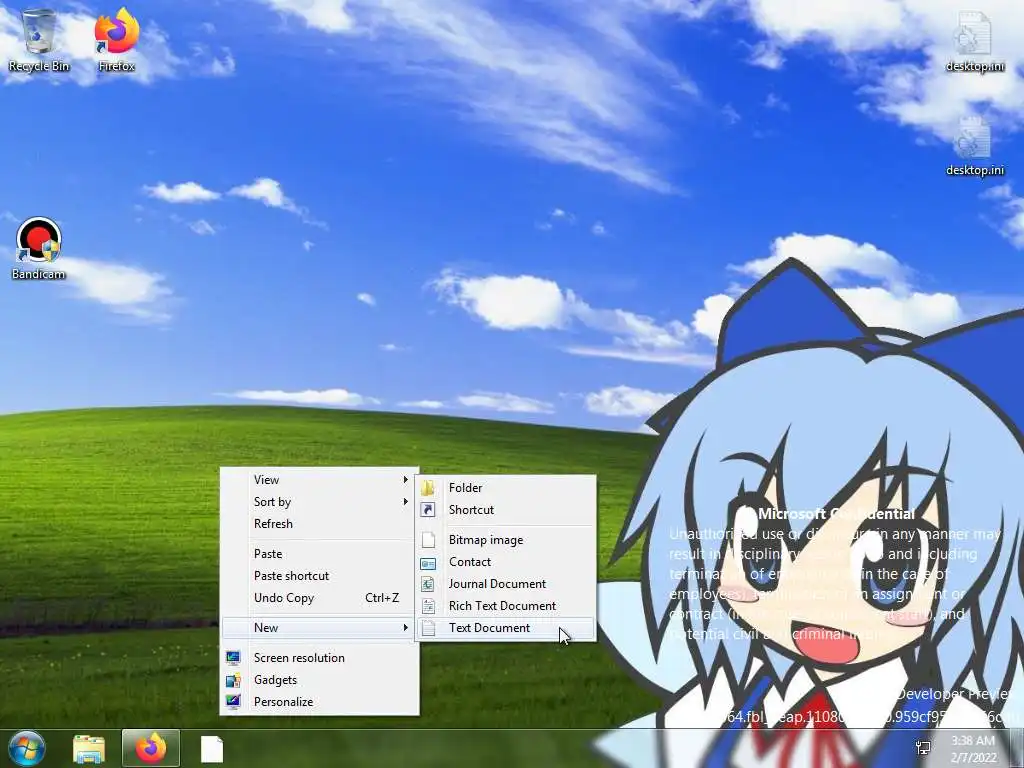Screen dimensions: 1024x768
Task: Select Undo Copy in the context menu
Action: tap(319, 598)
